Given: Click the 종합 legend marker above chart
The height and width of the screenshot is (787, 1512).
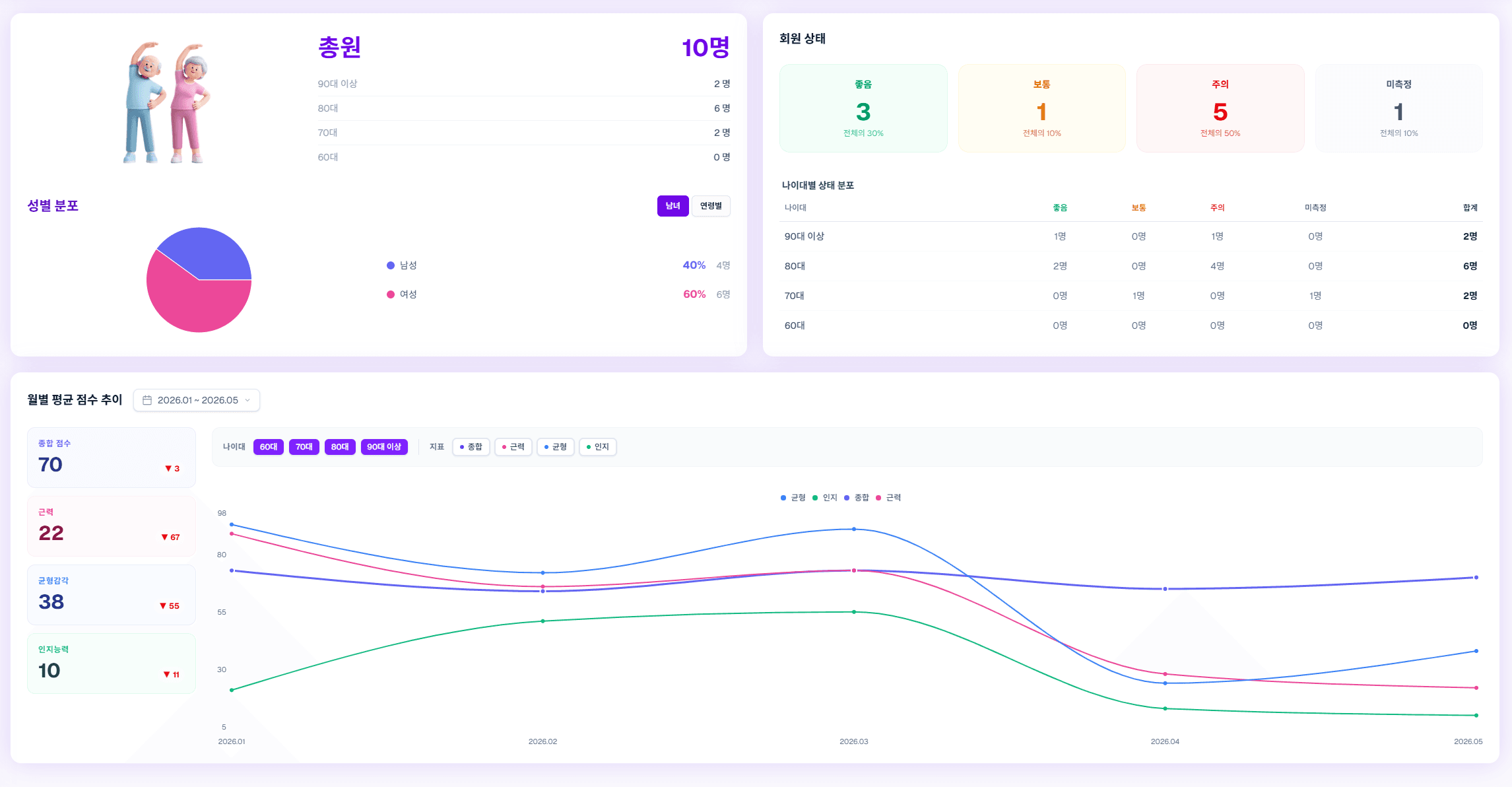Looking at the screenshot, I should click(x=847, y=498).
